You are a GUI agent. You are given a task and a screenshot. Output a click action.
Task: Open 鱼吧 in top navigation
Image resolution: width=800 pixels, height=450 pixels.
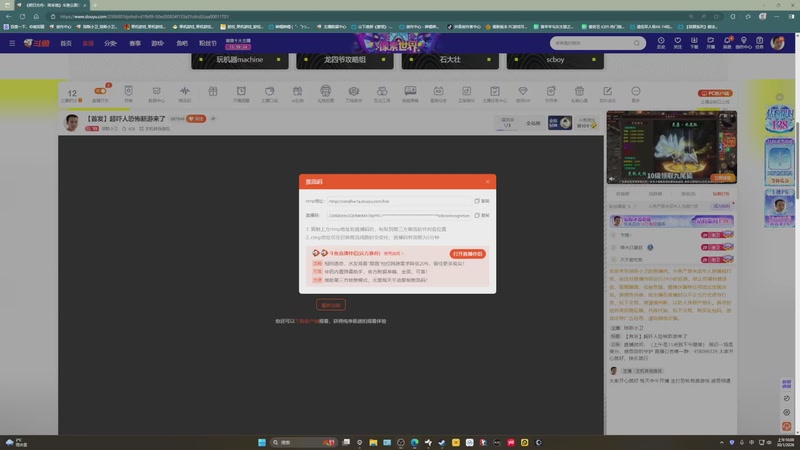point(182,43)
